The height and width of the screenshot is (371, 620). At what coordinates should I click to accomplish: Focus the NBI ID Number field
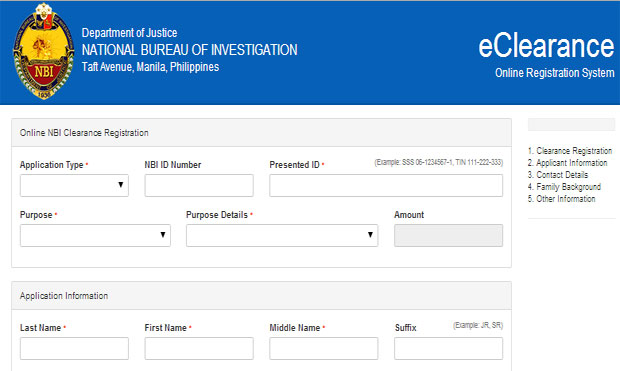[199, 185]
